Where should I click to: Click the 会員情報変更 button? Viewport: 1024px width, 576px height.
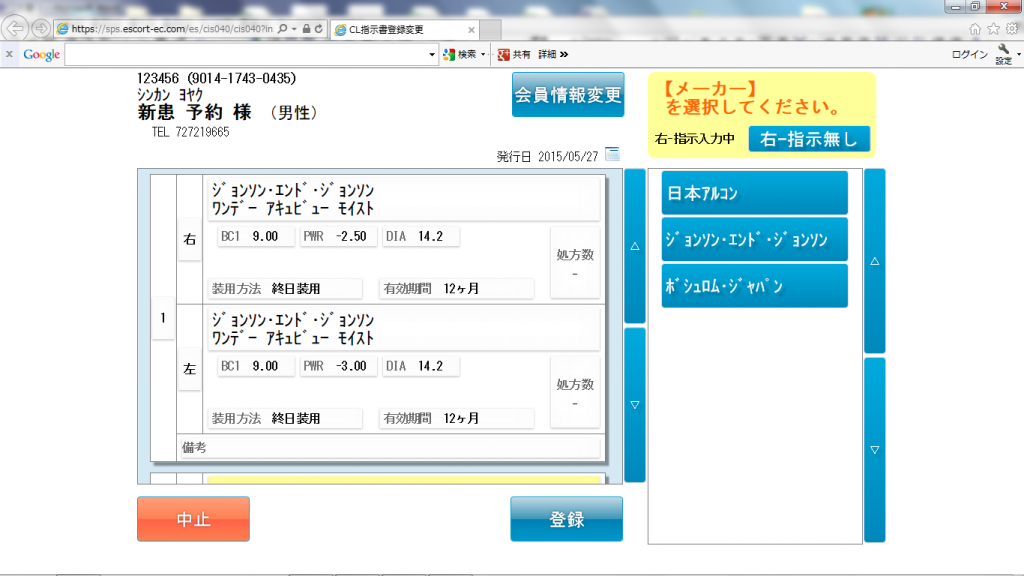coord(568,95)
